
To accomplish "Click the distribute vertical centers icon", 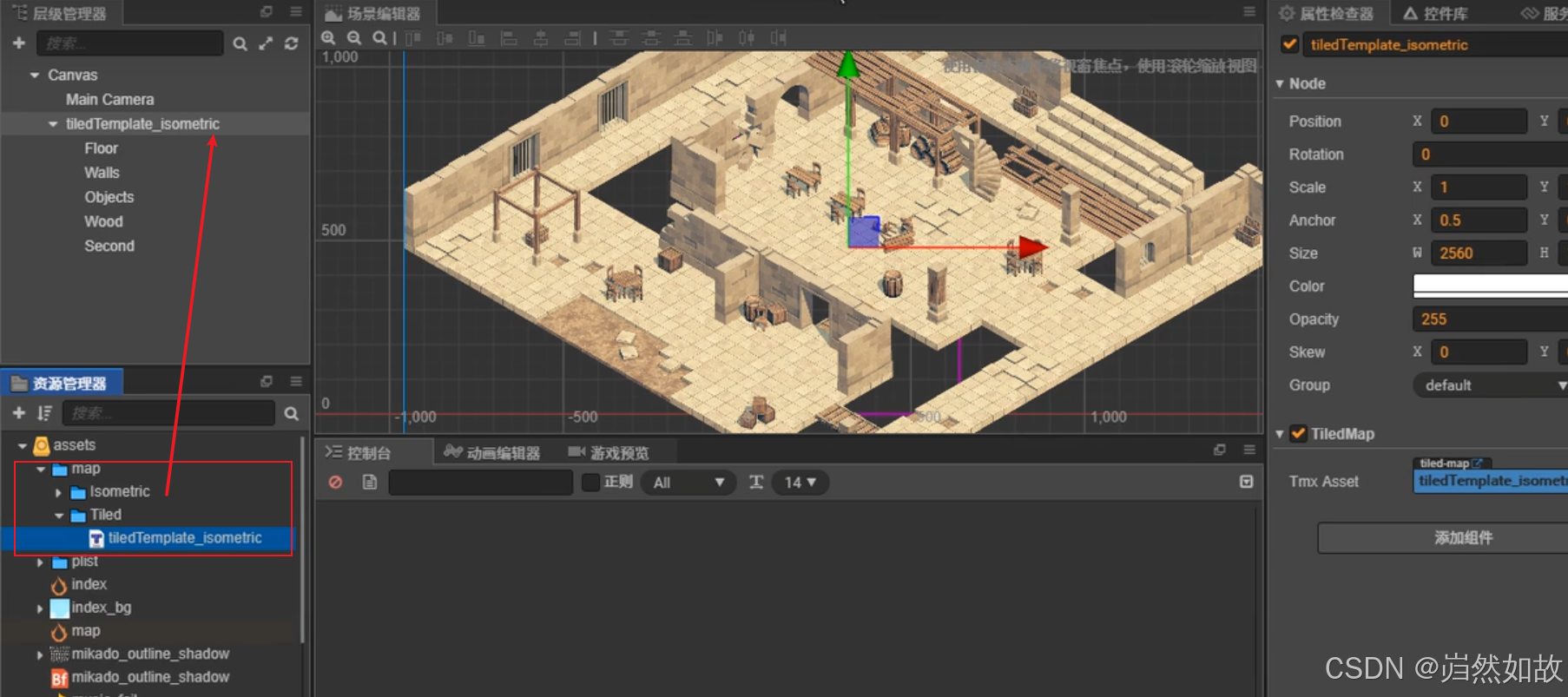I will click(651, 37).
